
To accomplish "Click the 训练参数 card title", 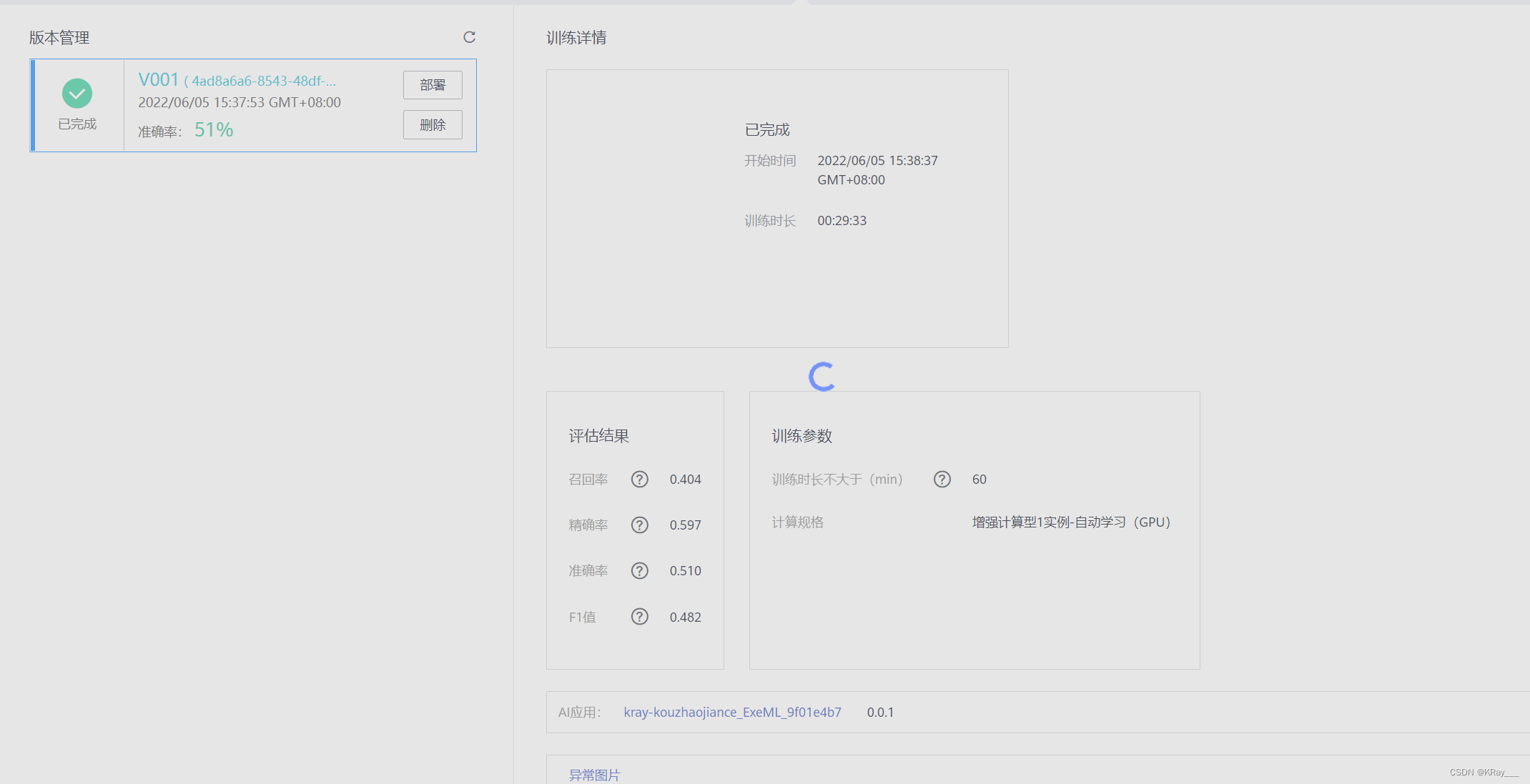I will point(801,436).
